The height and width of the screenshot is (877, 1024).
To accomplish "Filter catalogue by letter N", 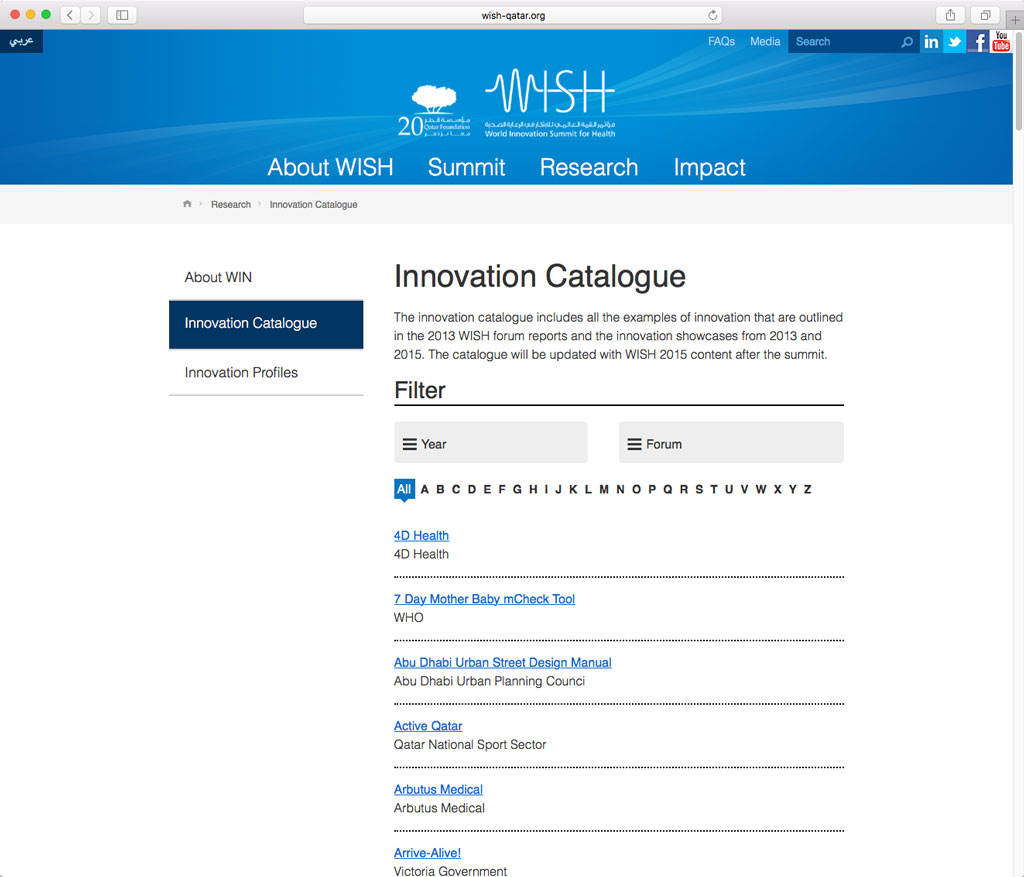I will click(x=620, y=489).
